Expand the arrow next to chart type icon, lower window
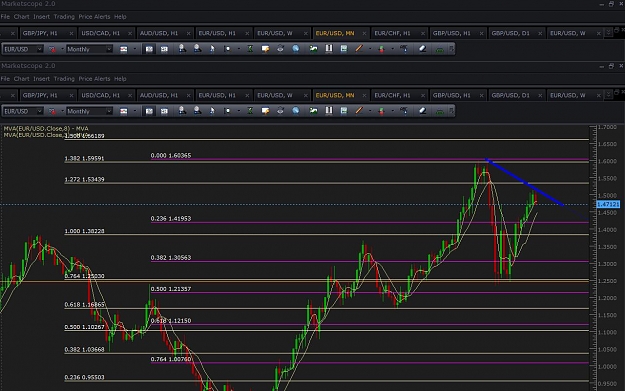 [x=135, y=111]
